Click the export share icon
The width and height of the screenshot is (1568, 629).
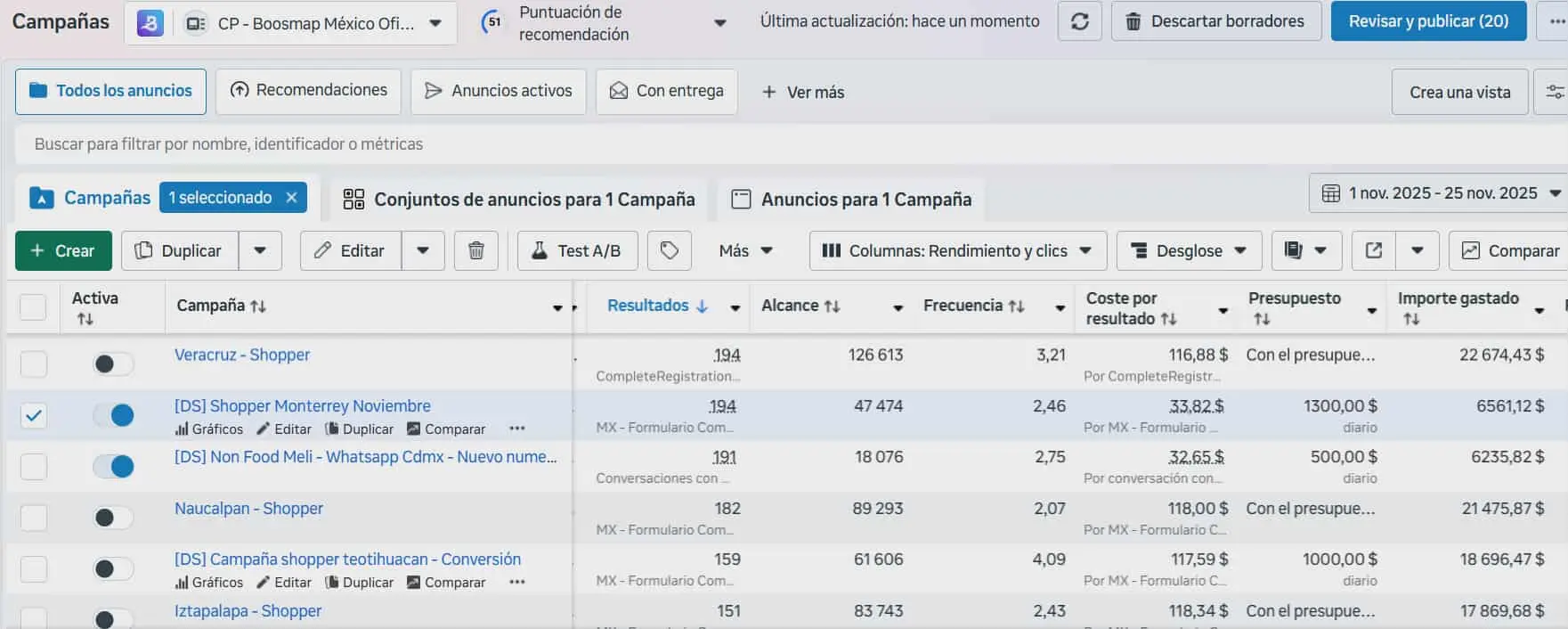point(1374,251)
